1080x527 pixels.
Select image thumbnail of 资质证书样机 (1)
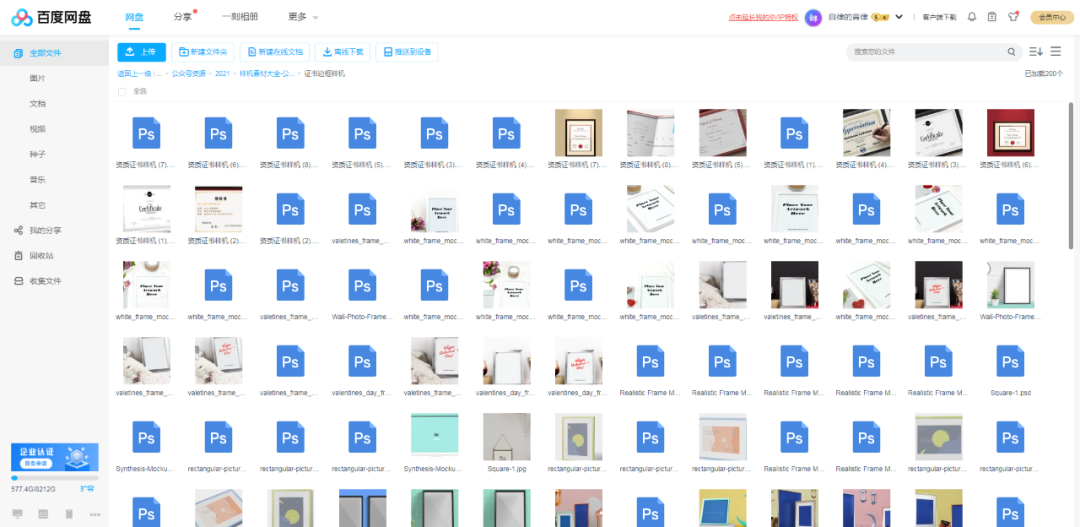tap(146, 209)
